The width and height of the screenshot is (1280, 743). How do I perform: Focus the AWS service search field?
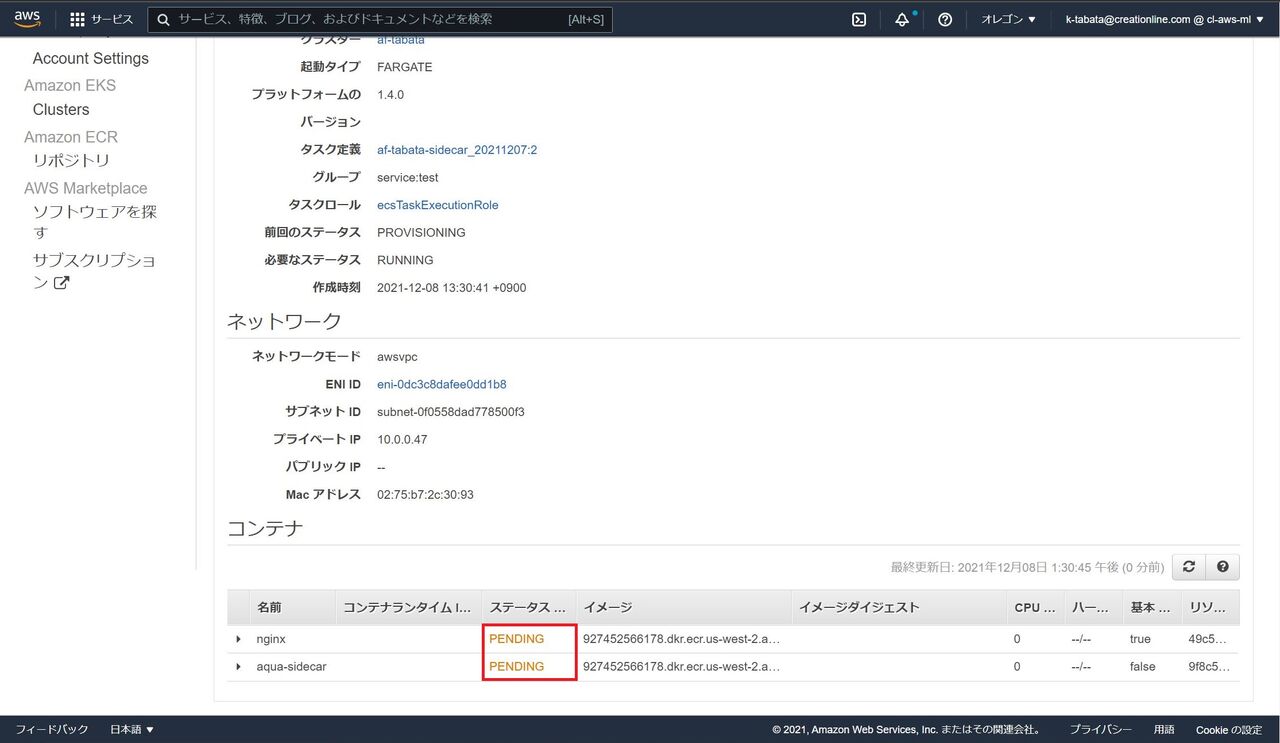tap(380, 19)
